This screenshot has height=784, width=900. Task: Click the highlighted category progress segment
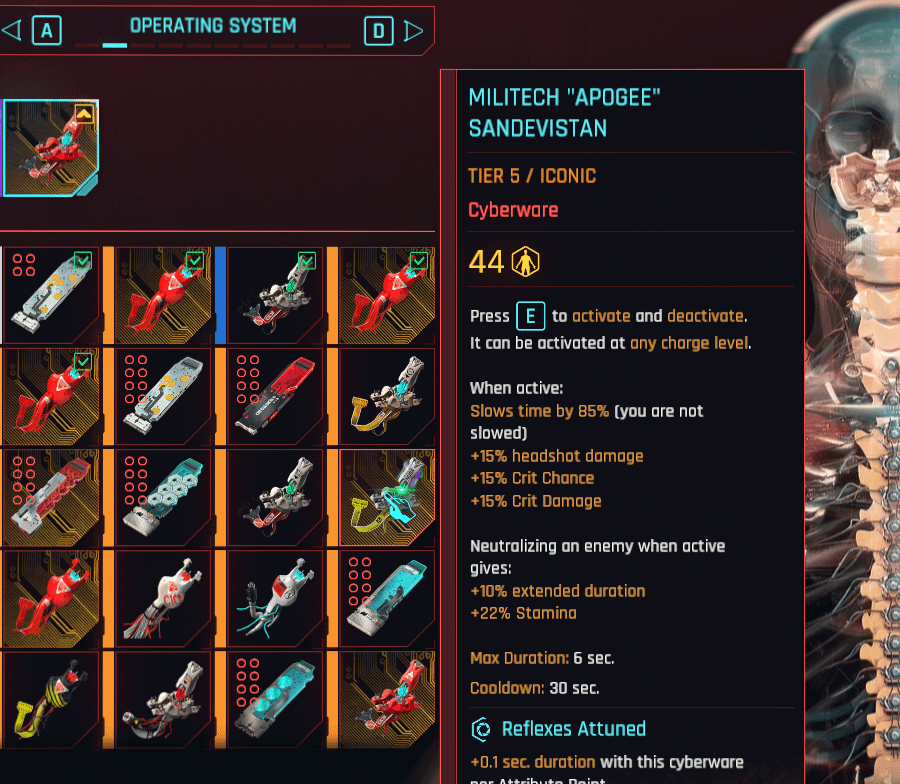pos(115,45)
